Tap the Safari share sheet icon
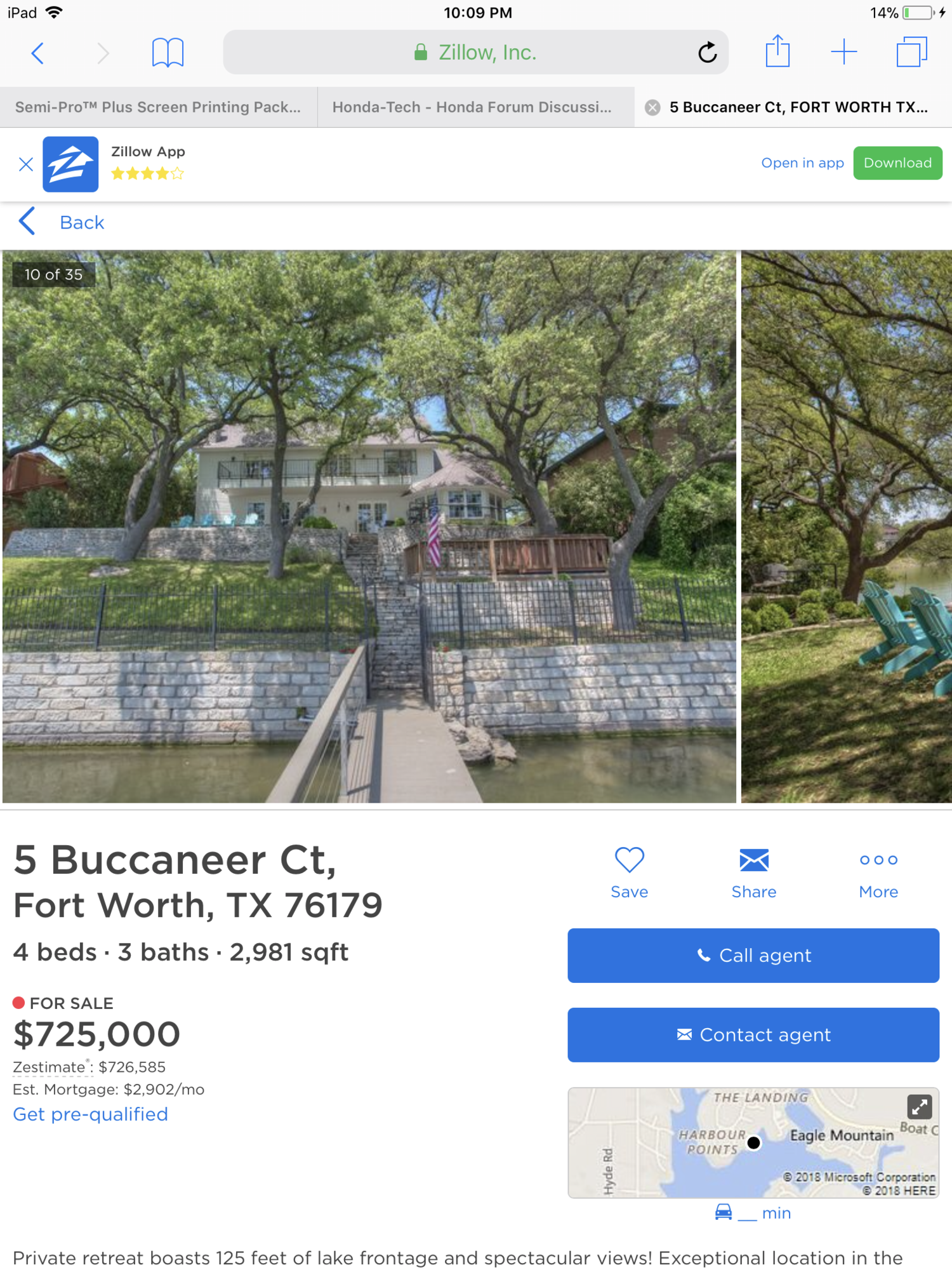The image size is (952, 1270). coord(777,51)
